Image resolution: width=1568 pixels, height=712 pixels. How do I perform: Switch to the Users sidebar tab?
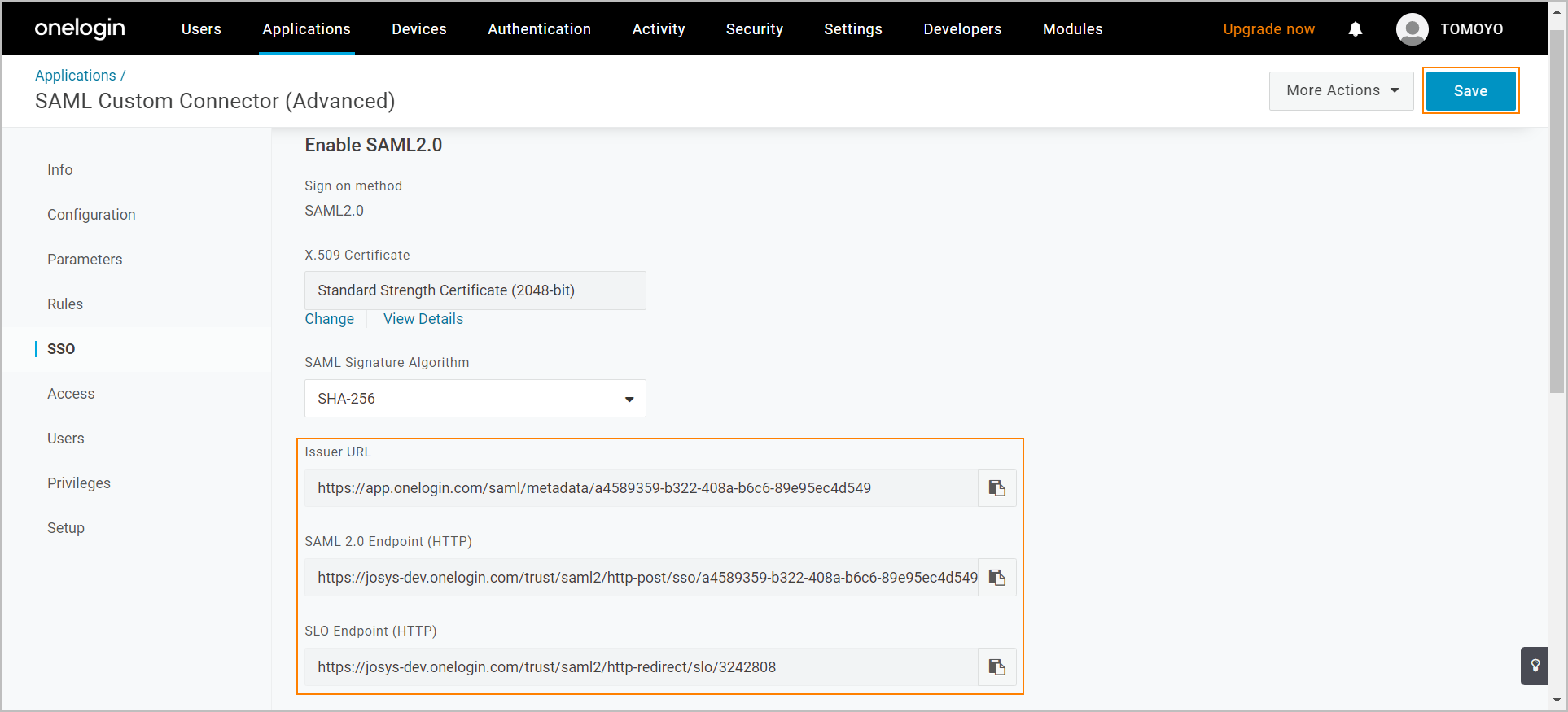pos(66,439)
